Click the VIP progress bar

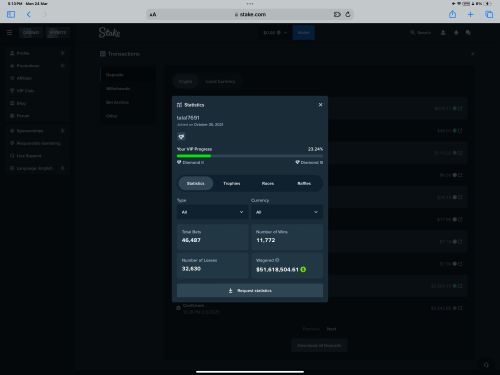coord(250,156)
